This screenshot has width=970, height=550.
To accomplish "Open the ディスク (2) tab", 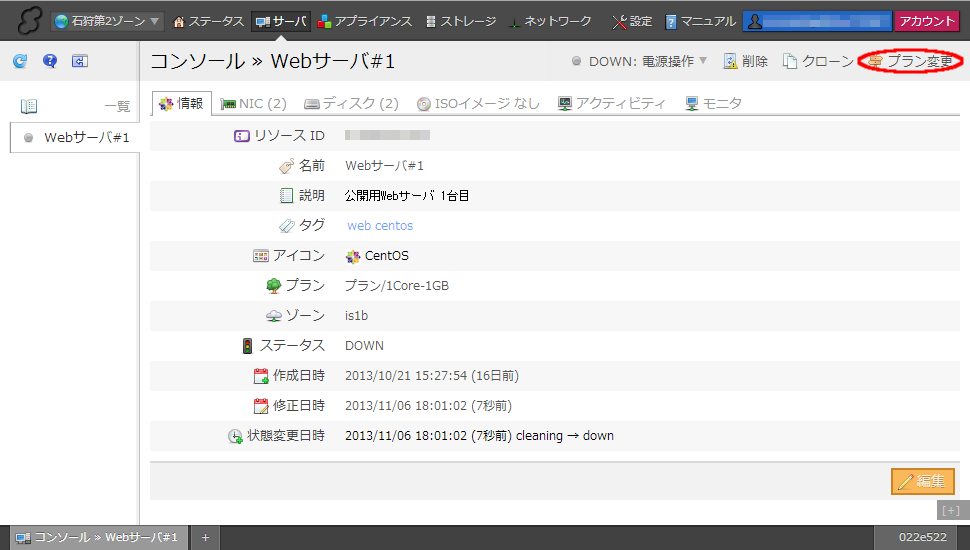I will tap(351, 103).
